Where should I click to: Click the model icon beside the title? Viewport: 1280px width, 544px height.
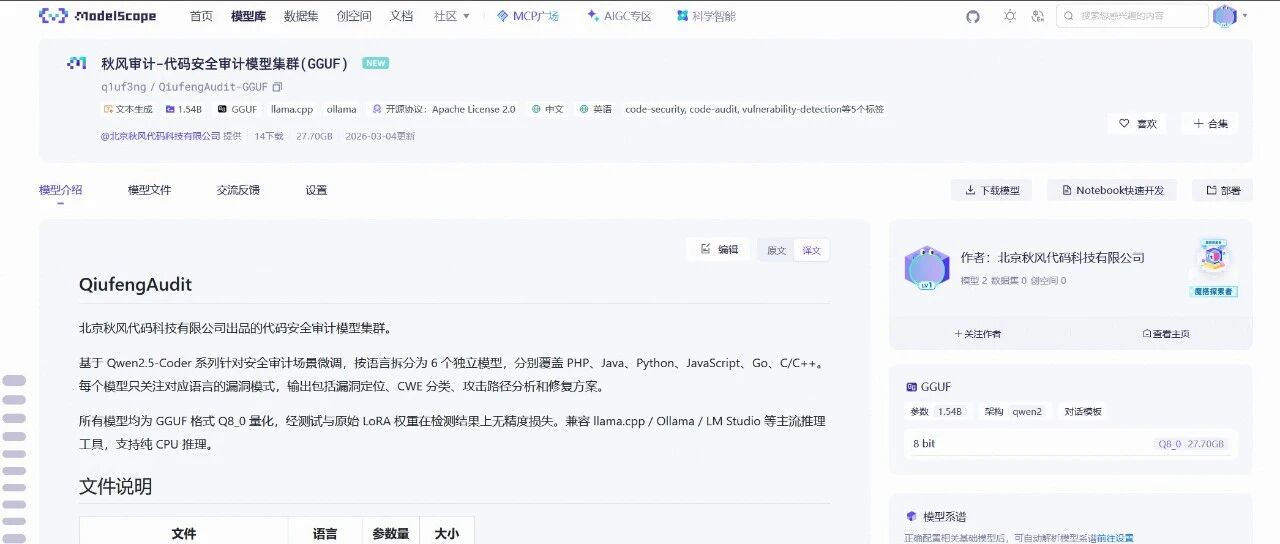tap(77, 63)
